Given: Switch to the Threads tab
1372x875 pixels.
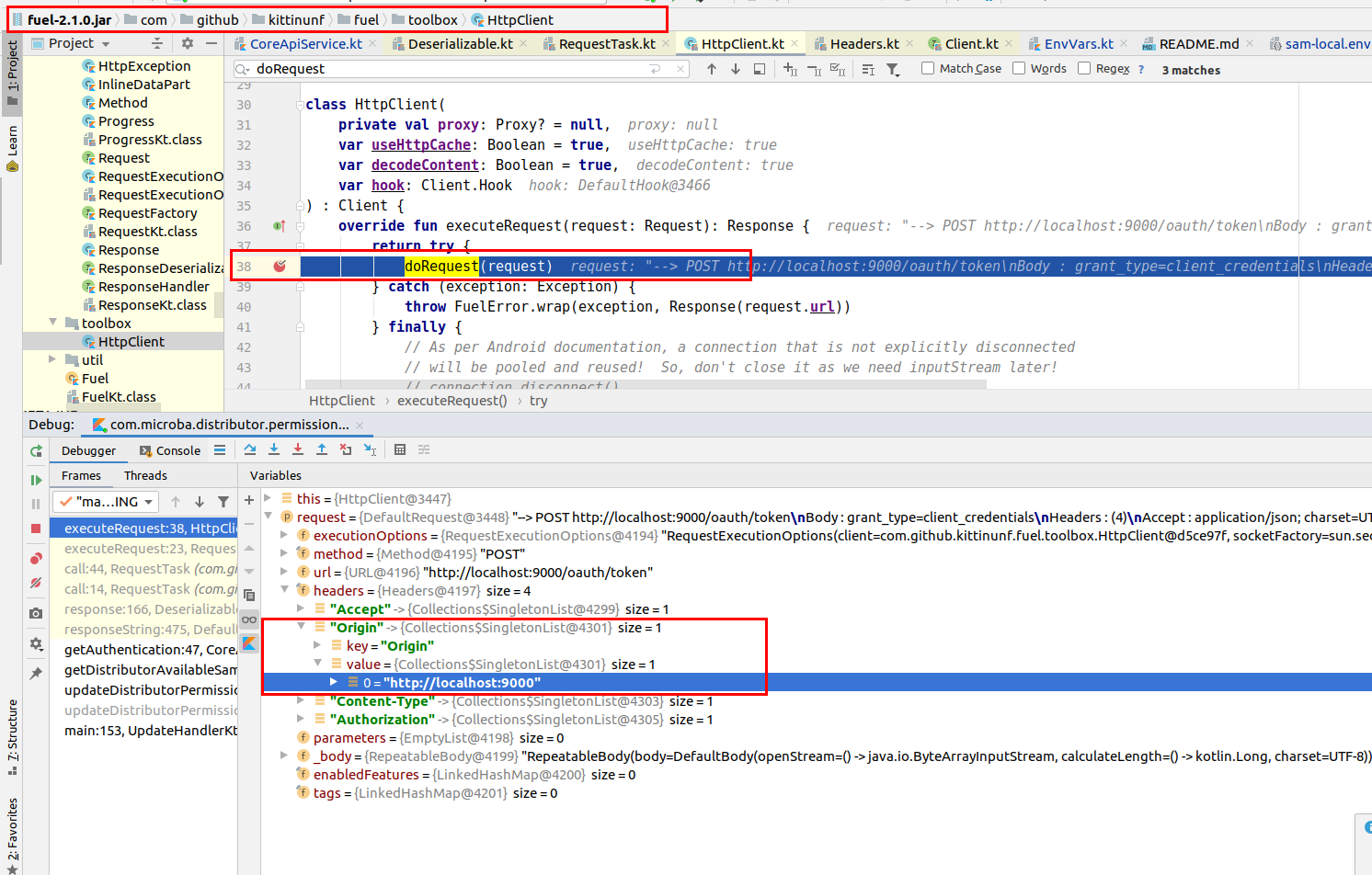Looking at the screenshot, I should point(145,475).
